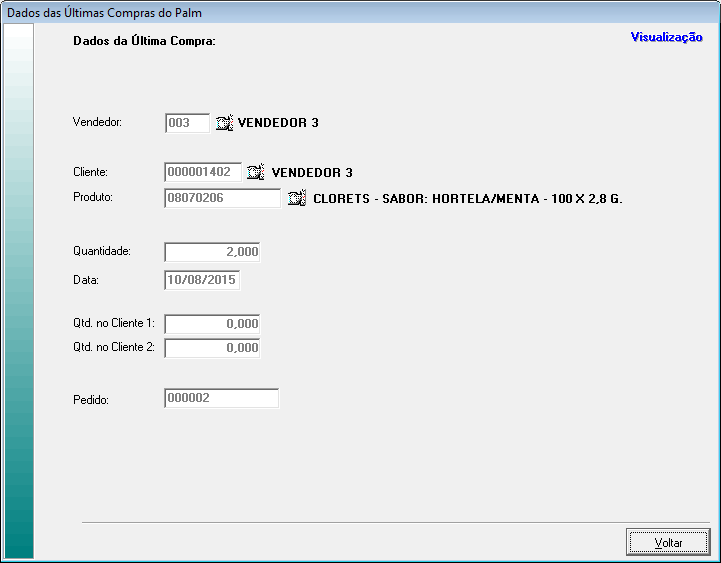Select the Data field with 10/08/2015
Screen dimensions: 721x563
coord(202,280)
